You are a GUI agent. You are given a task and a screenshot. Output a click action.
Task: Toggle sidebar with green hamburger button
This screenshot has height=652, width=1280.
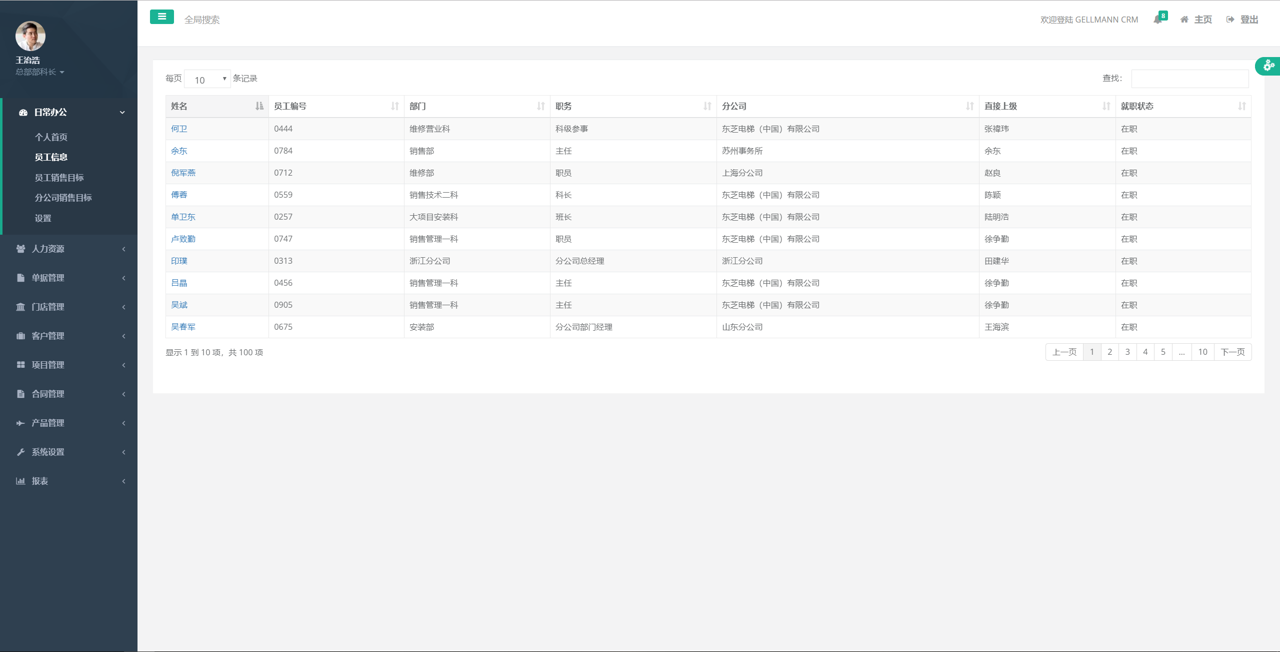point(161,17)
